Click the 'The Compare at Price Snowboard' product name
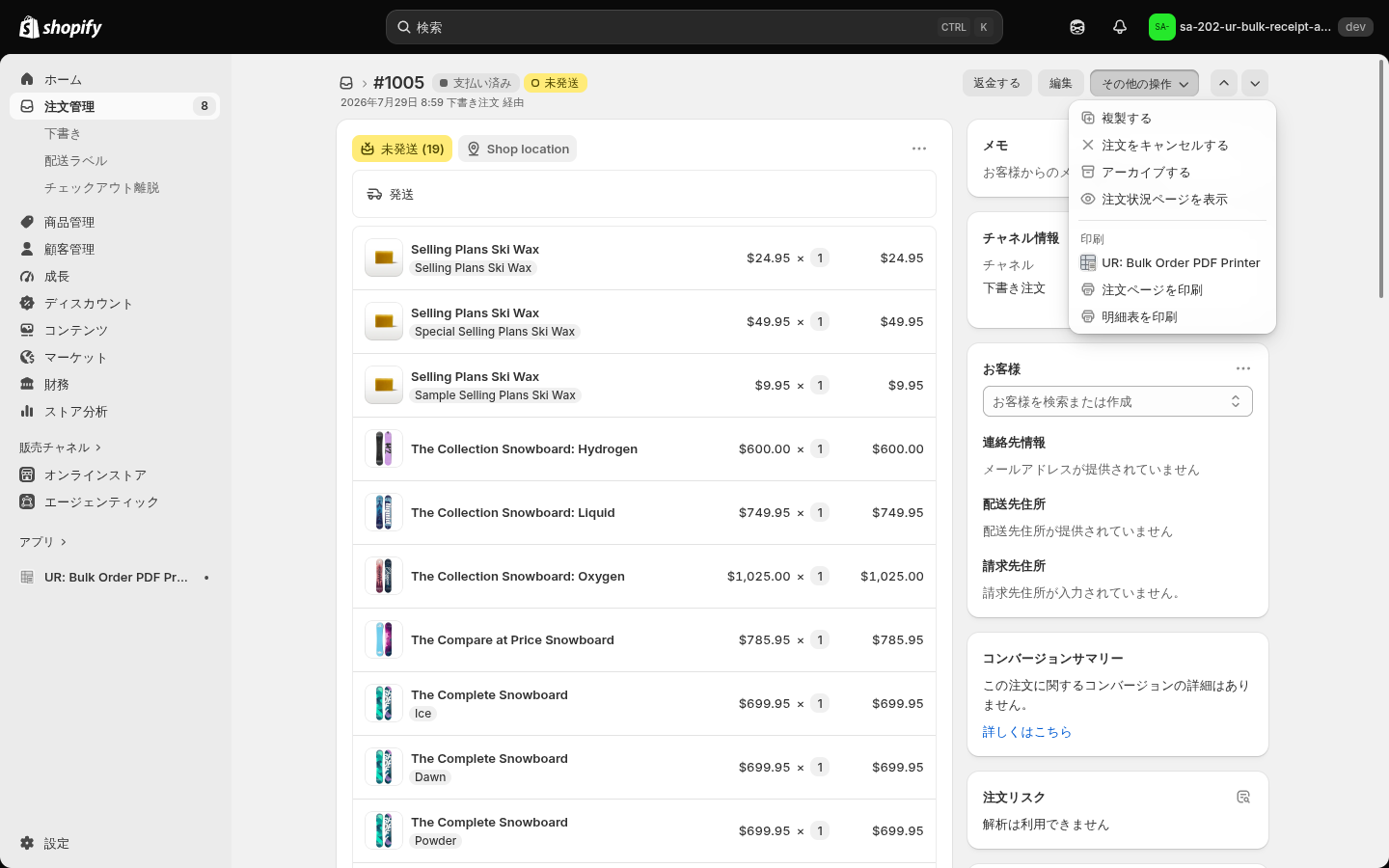This screenshot has width=1389, height=868. click(x=512, y=639)
